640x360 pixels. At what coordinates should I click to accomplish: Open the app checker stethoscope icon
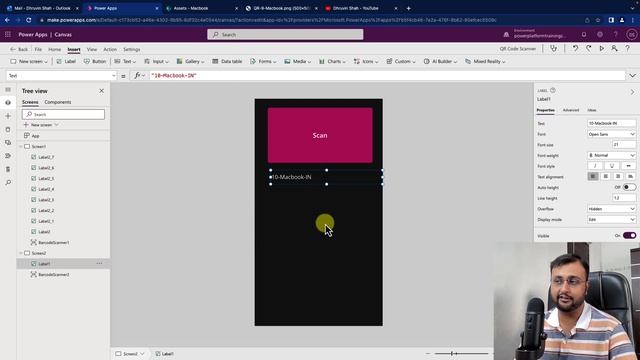(553, 49)
